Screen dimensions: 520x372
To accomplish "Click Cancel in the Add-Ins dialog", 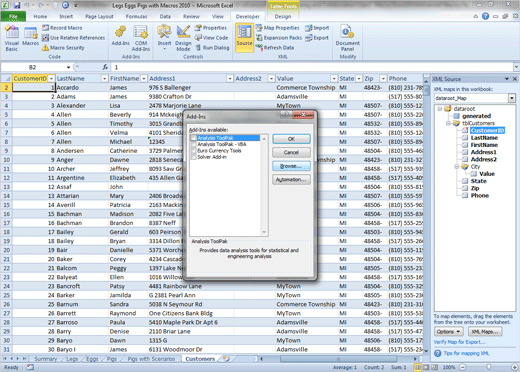I will click(291, 152).
